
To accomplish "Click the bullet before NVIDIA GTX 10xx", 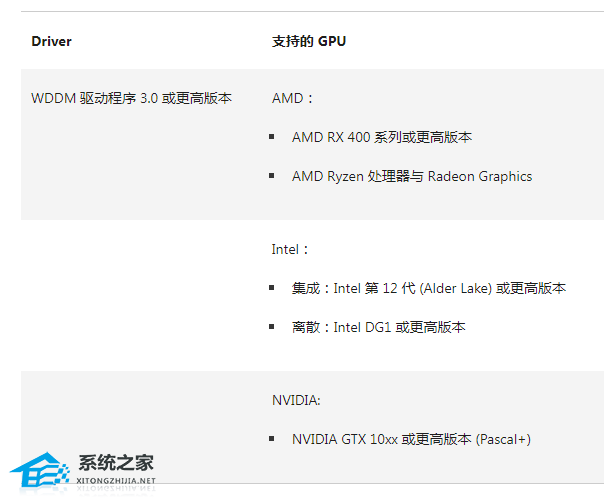I will (272, 438).
